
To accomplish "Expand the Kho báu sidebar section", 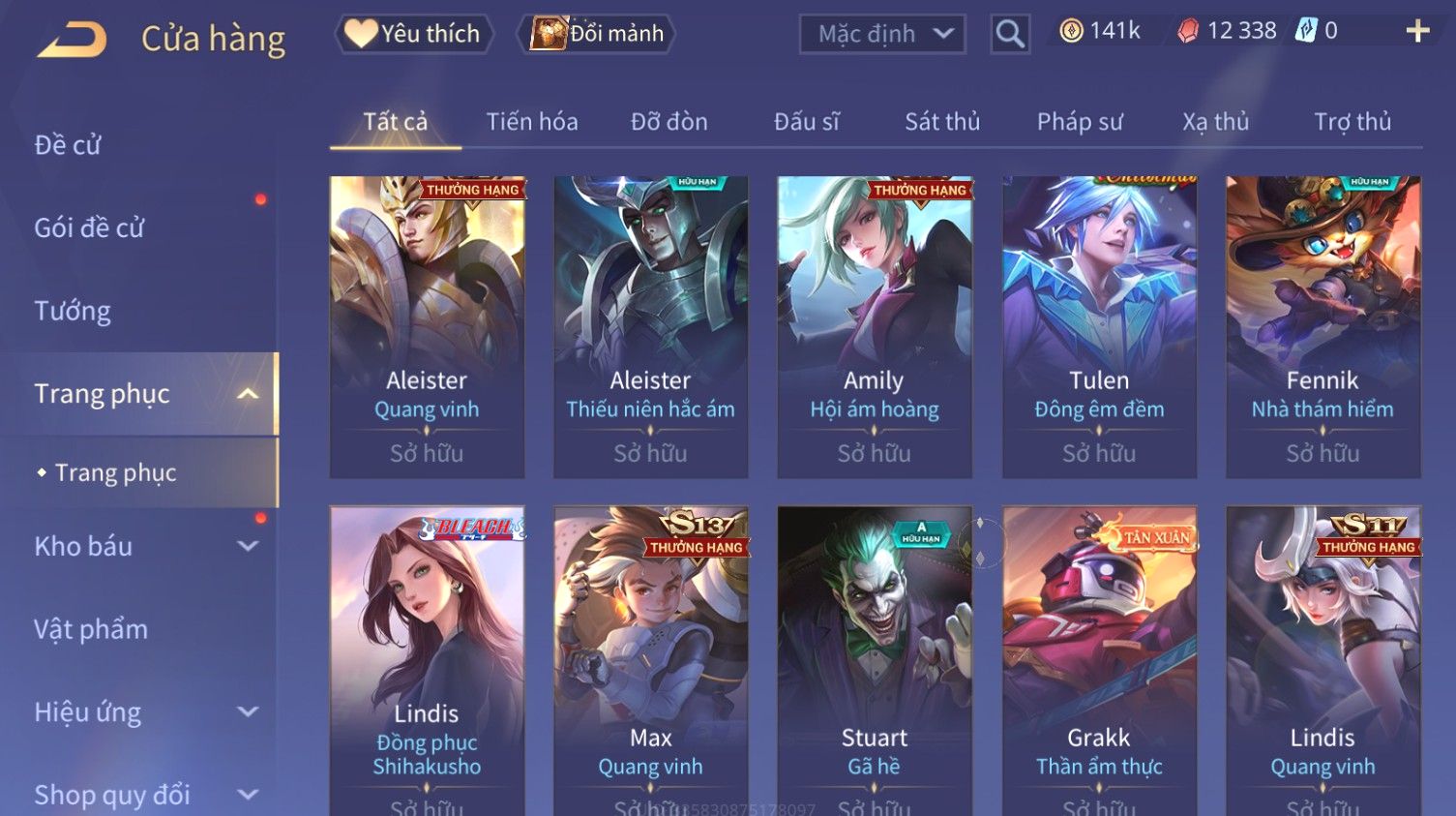I will tap(248, 546).
